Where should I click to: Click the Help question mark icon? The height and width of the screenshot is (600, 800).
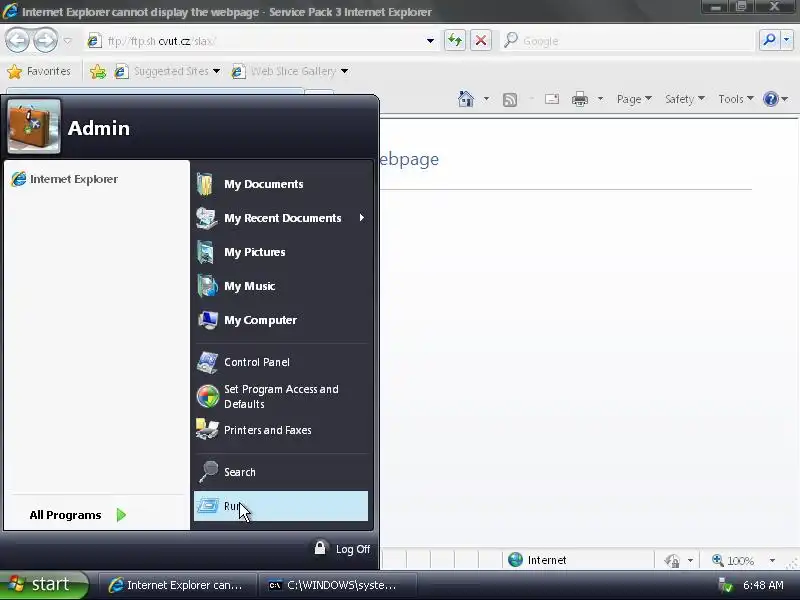coord(770,98)
